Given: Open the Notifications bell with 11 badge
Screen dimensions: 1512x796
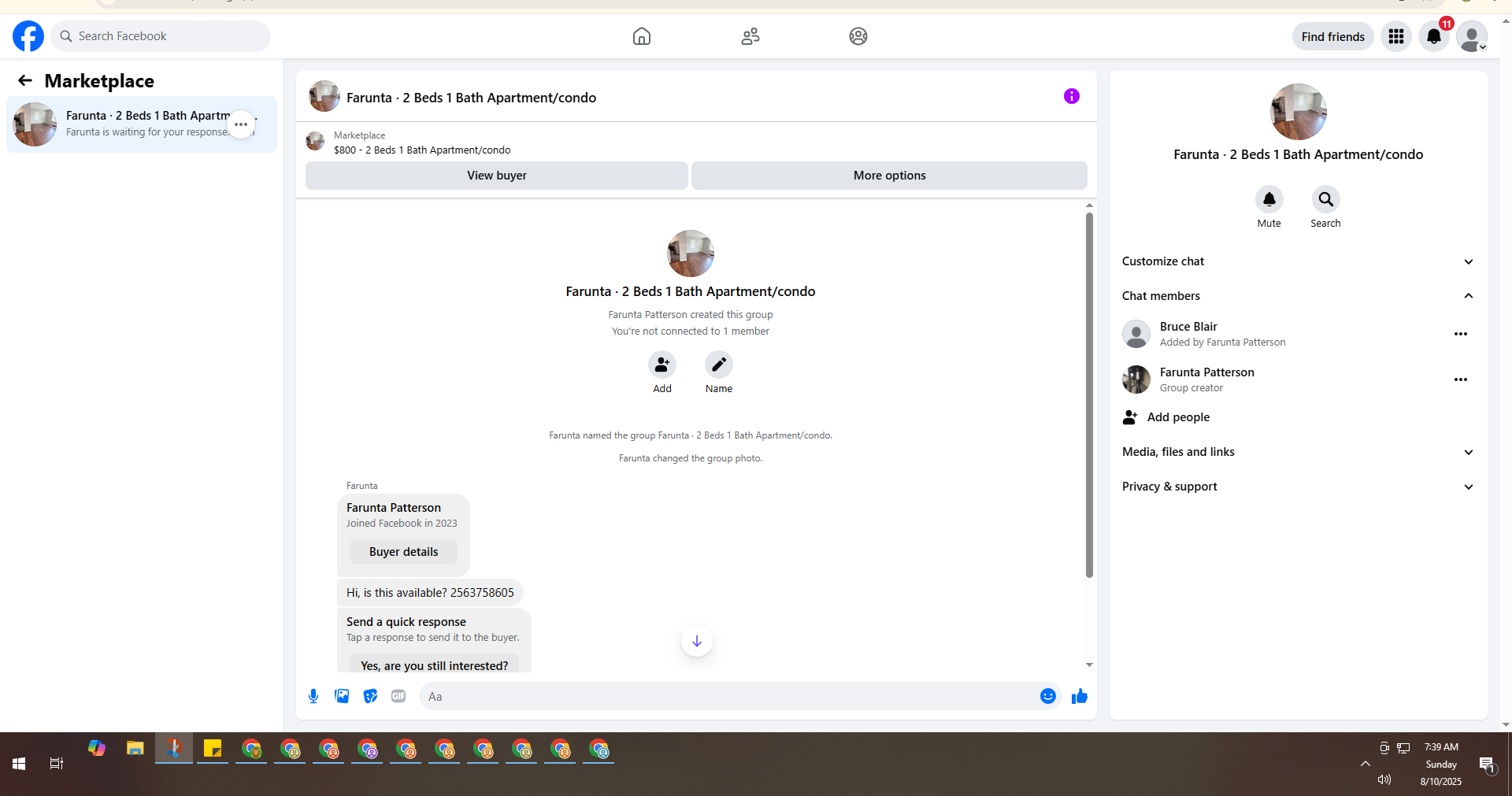Looking at the screenshot, I should click(x=1434, y=36).
